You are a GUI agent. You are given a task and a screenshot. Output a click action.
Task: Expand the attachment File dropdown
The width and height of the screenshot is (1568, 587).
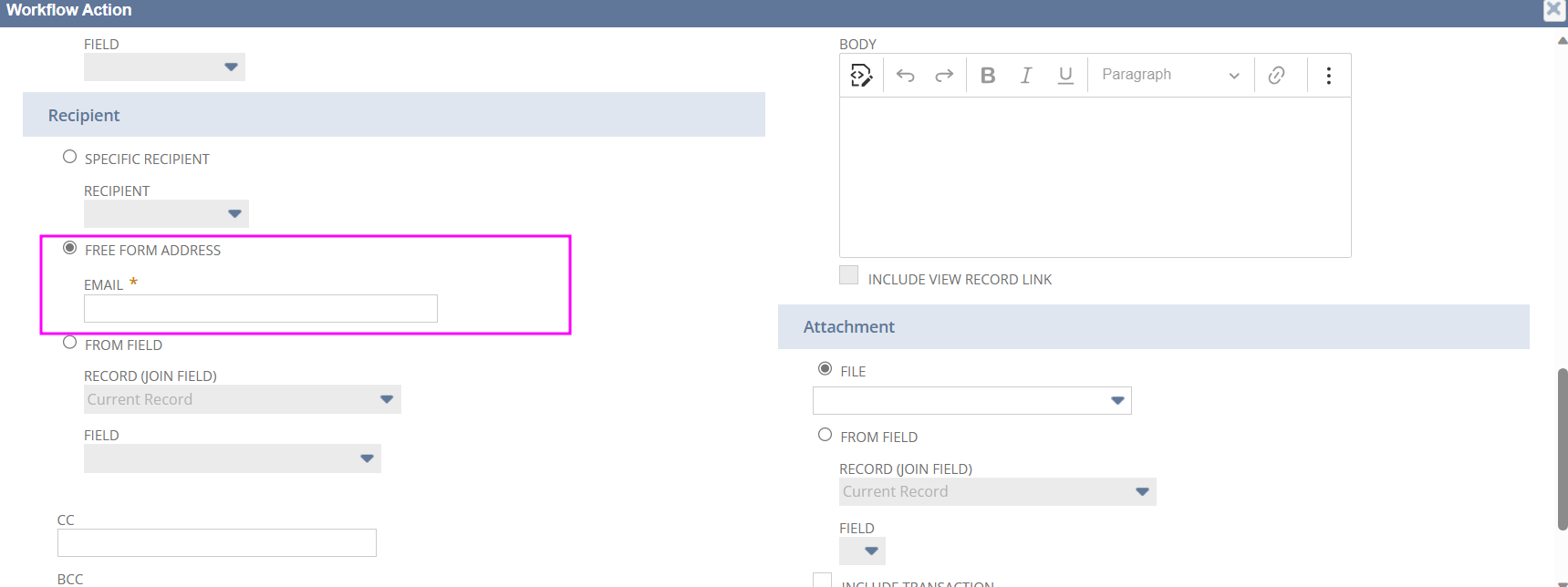click(971, 400)
